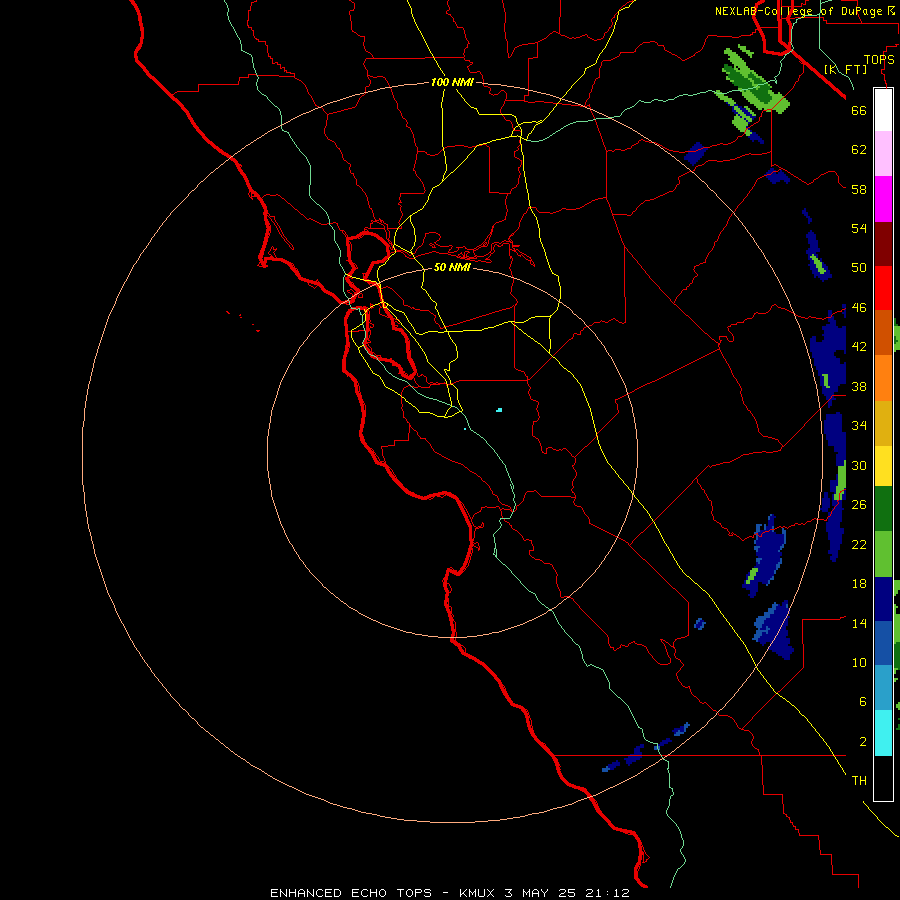Click the light green legend swatch between 18 and 22
This screenshot has width=900, height=900.
click(x=883, y=554)
